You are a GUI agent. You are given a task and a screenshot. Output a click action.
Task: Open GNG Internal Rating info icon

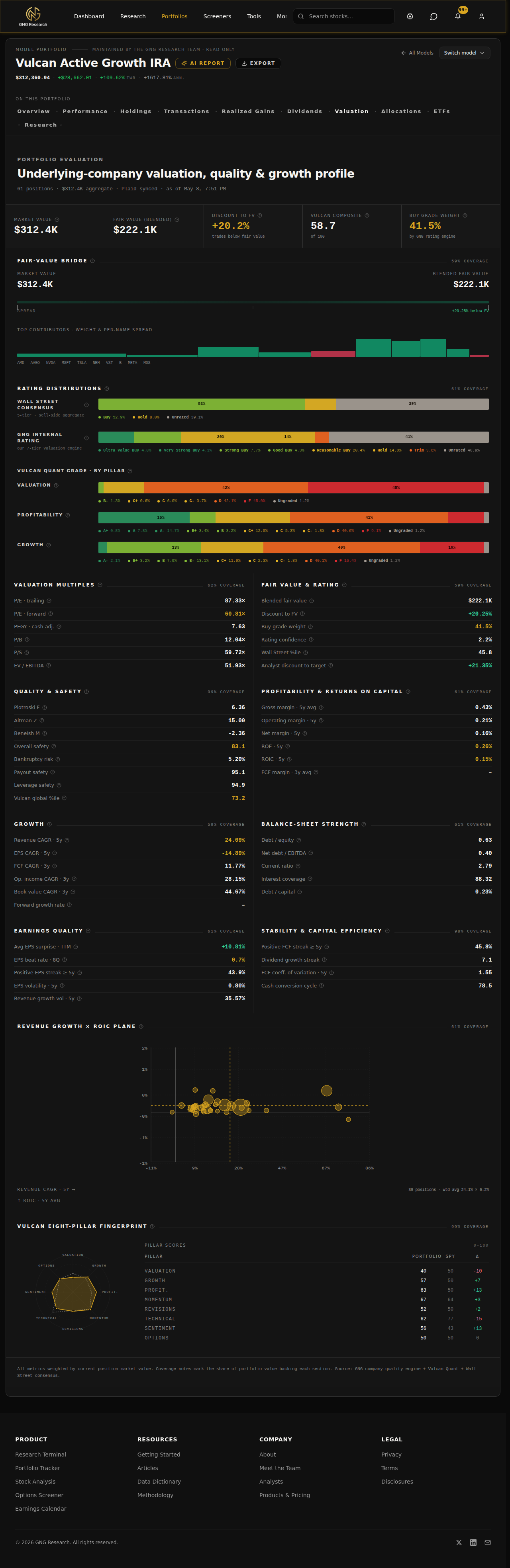click(86, 438)
